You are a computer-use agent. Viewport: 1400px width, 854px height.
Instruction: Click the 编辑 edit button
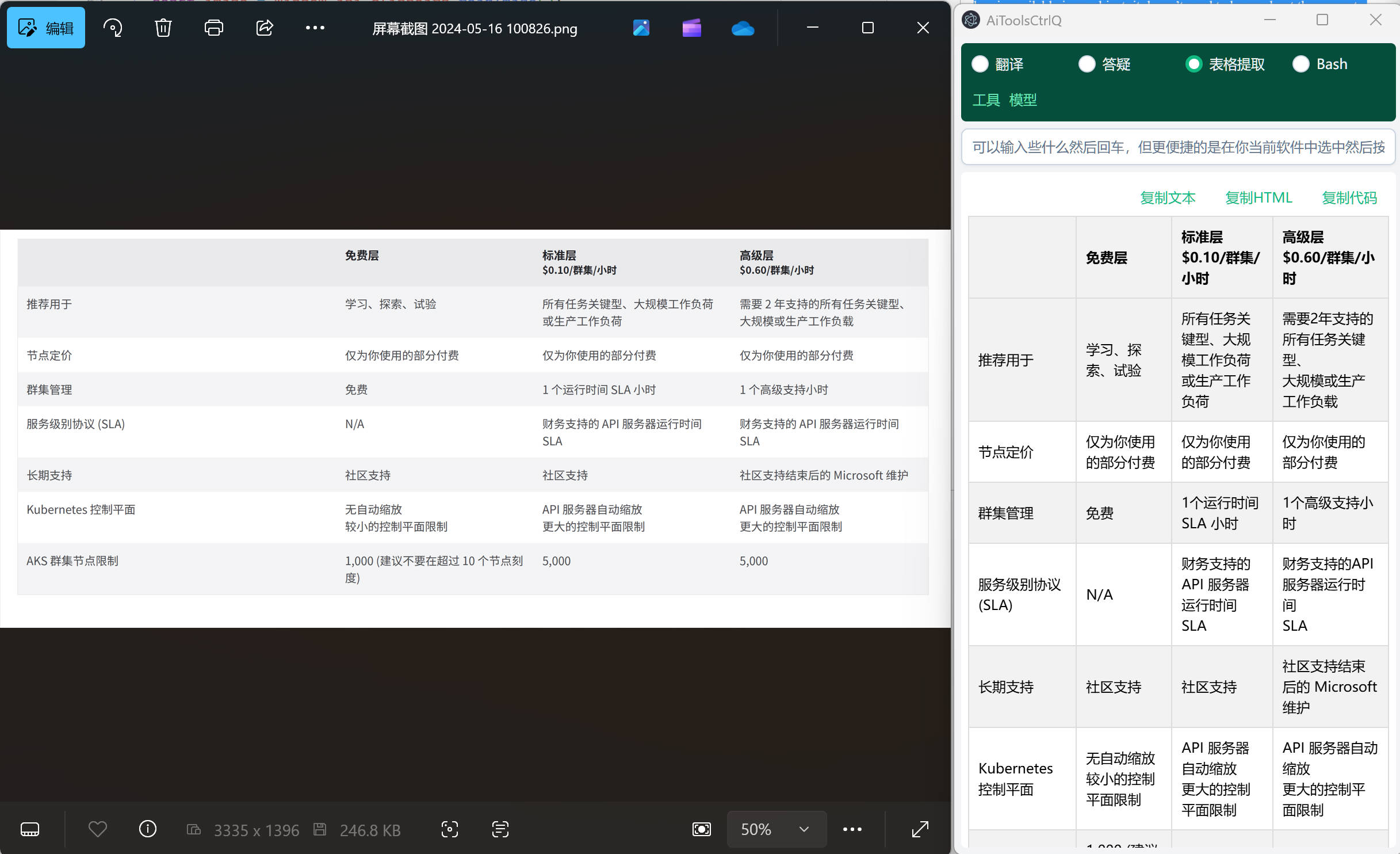click(x=46, y=28)
